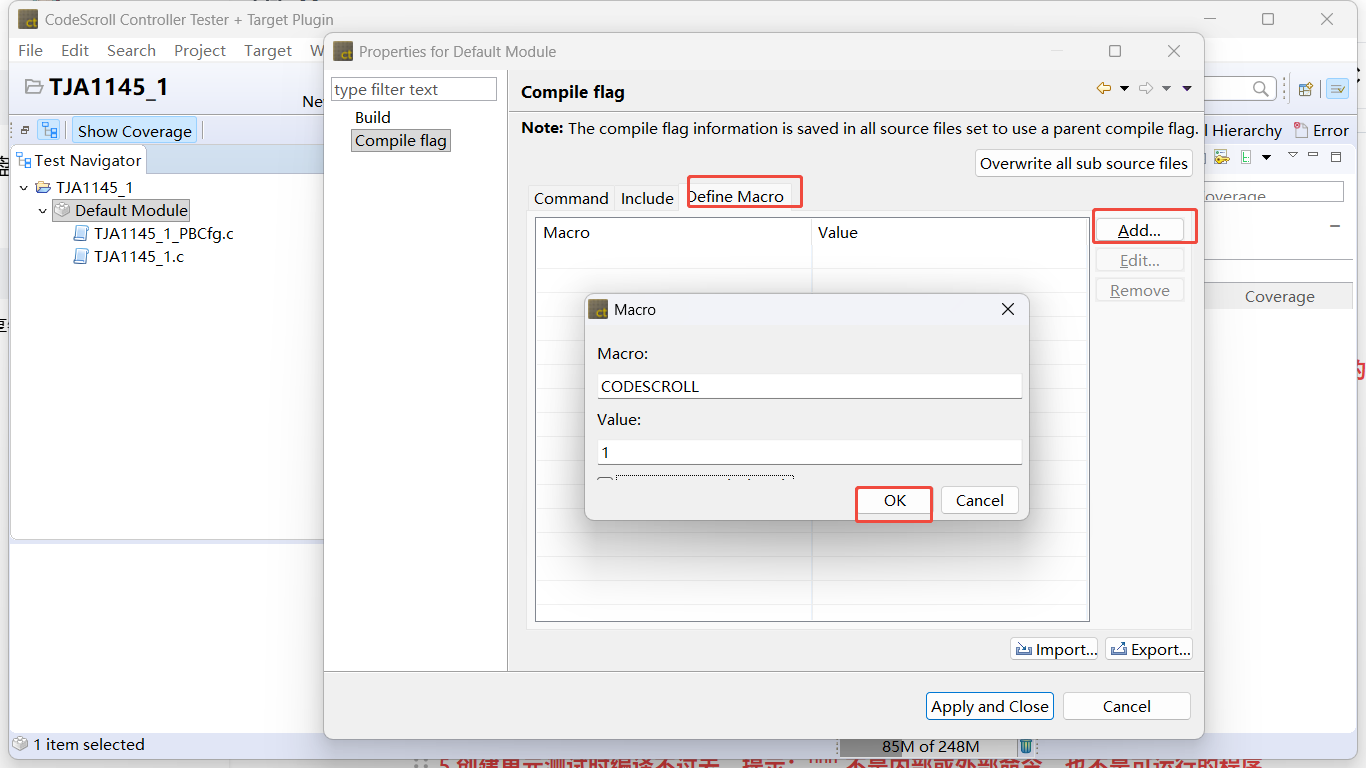
Task: Select TJA1145_1_PBCfg.c in Test Navigator
Action: (163, 234)
